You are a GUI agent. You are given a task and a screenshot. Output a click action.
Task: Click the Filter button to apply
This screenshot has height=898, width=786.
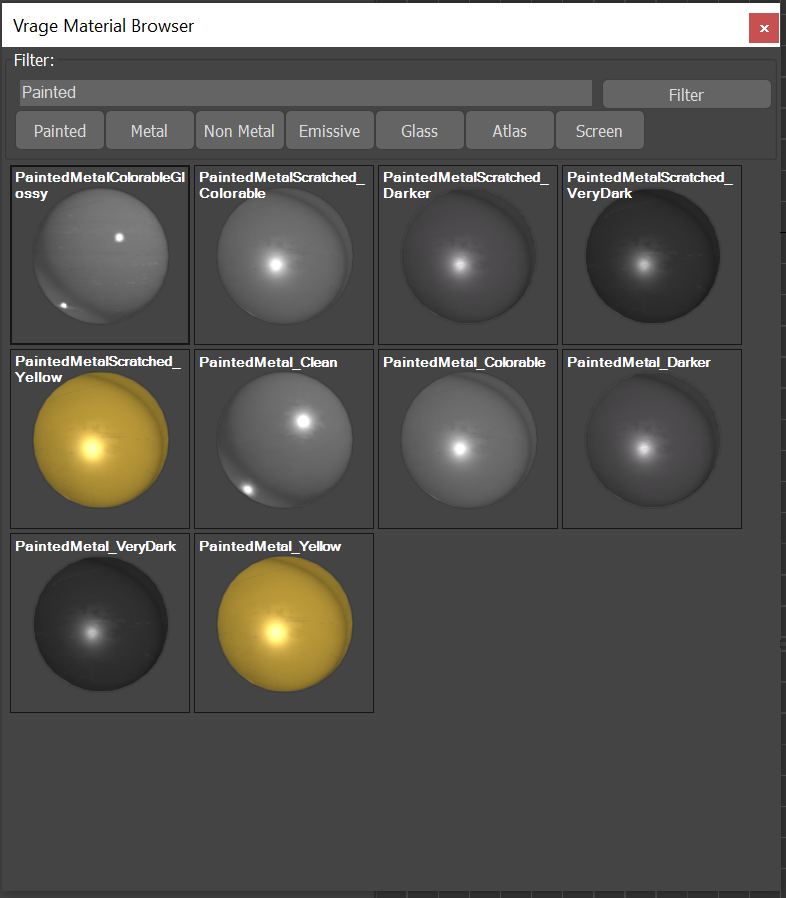coord(686,95)
